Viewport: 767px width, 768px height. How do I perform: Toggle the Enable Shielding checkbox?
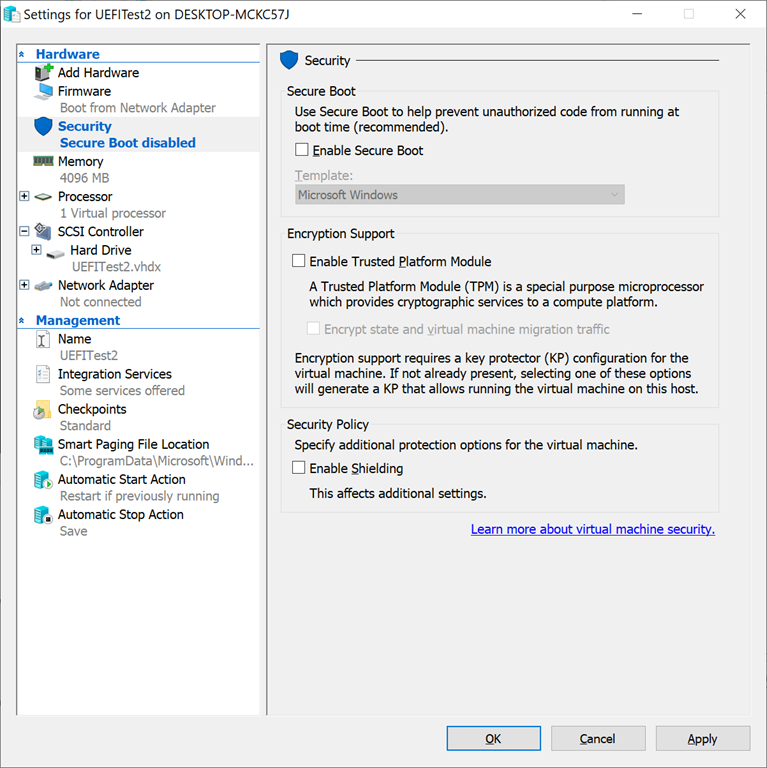[298, 468]
